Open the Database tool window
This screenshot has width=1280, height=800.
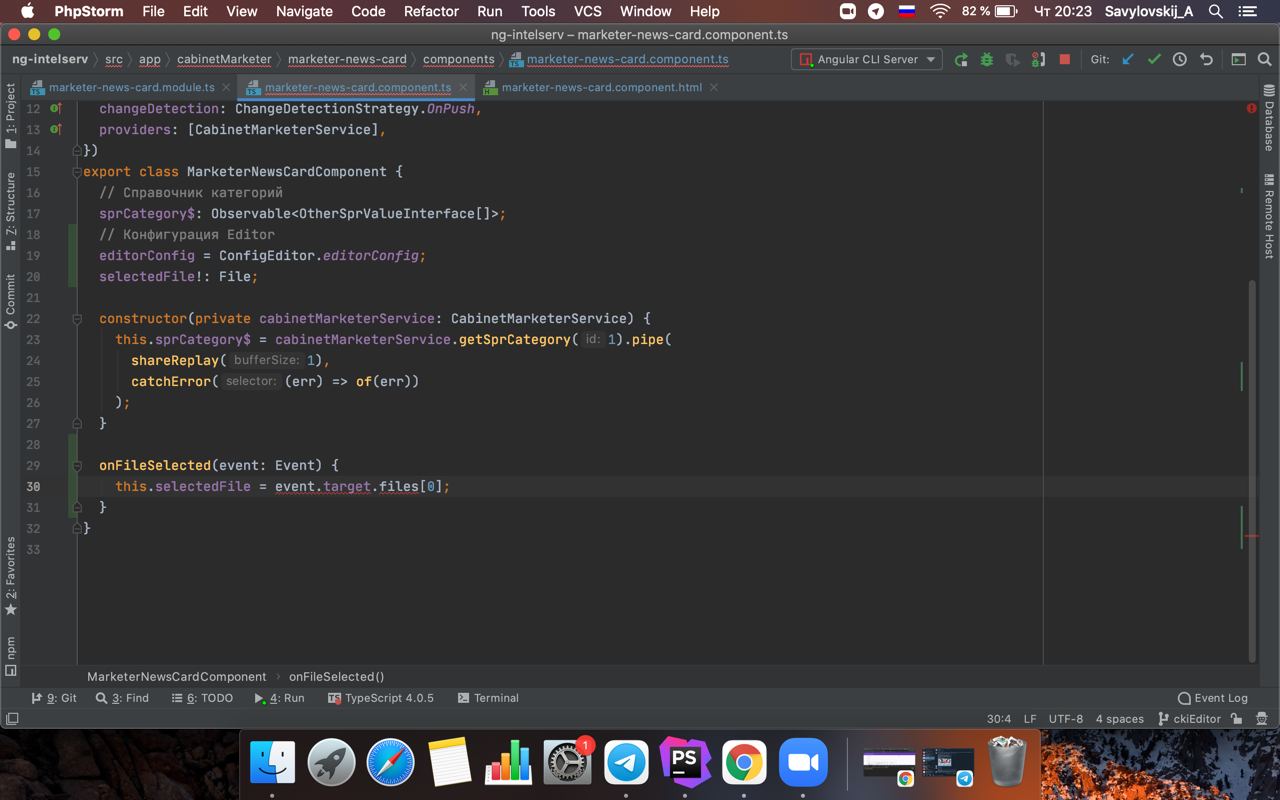(1269, 119)
